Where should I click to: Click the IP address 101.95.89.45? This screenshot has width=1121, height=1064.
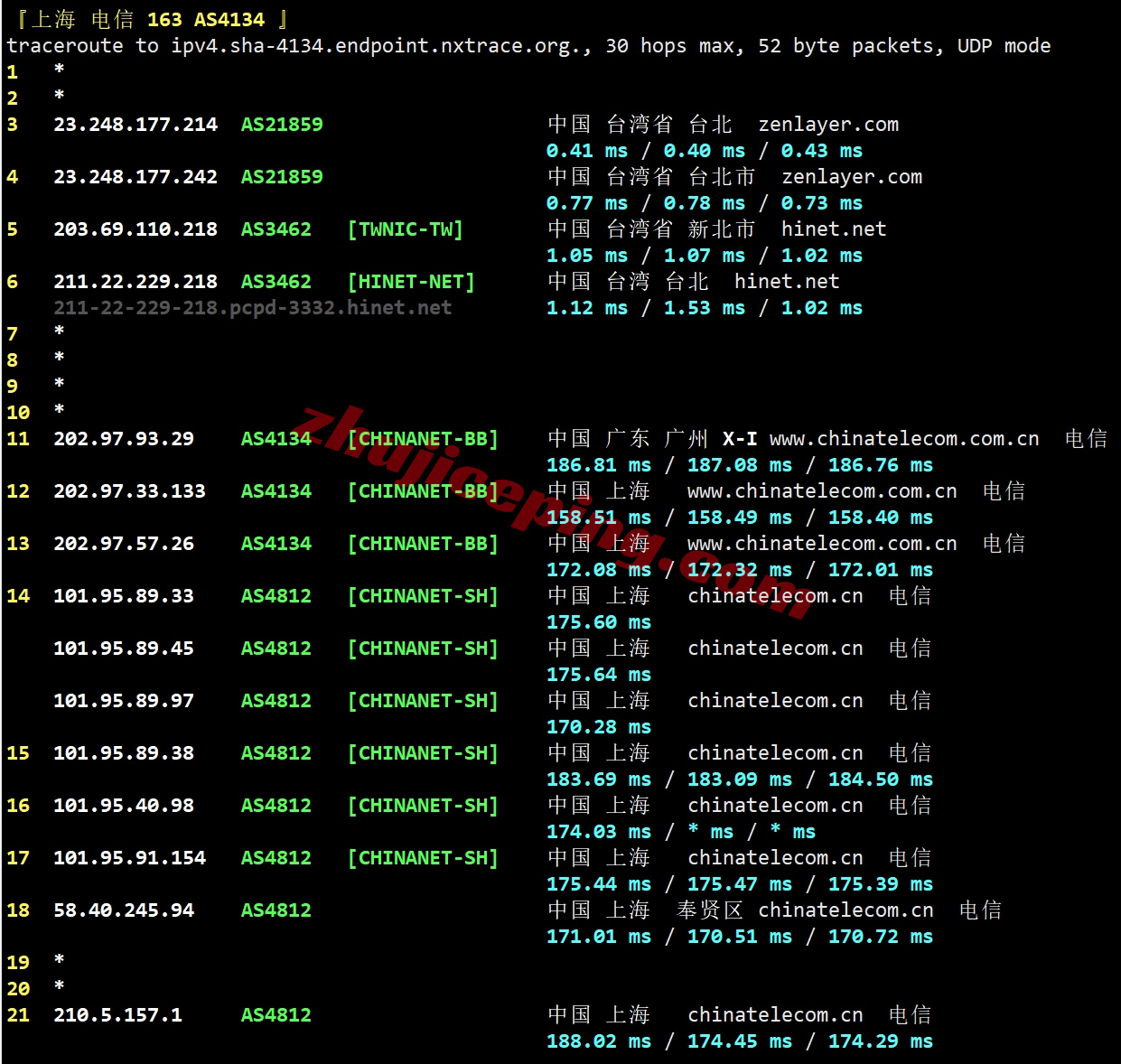pyautogui.click(x=124, y=649)
